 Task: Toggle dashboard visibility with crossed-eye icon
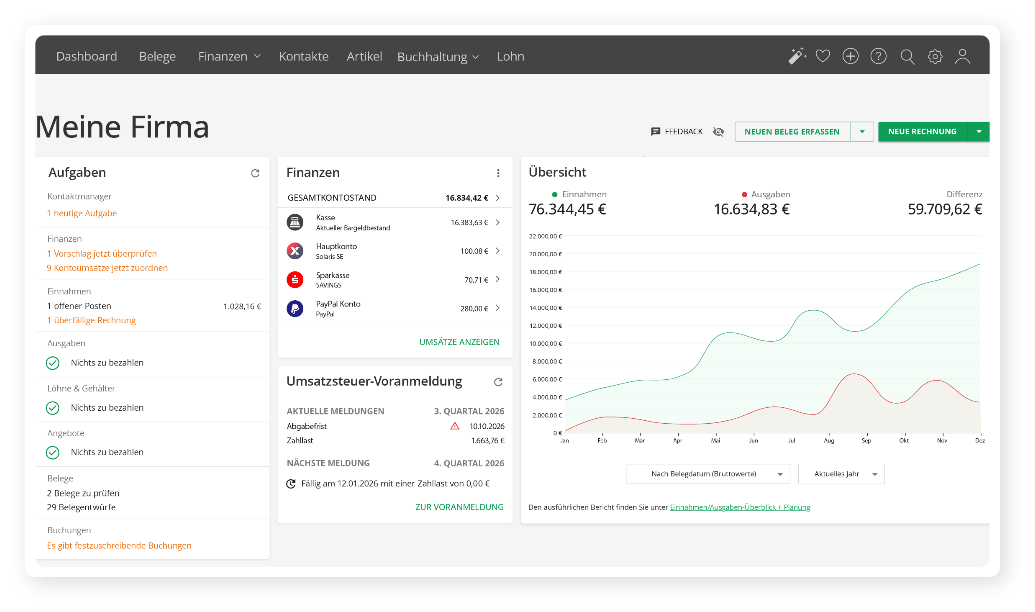718,132
